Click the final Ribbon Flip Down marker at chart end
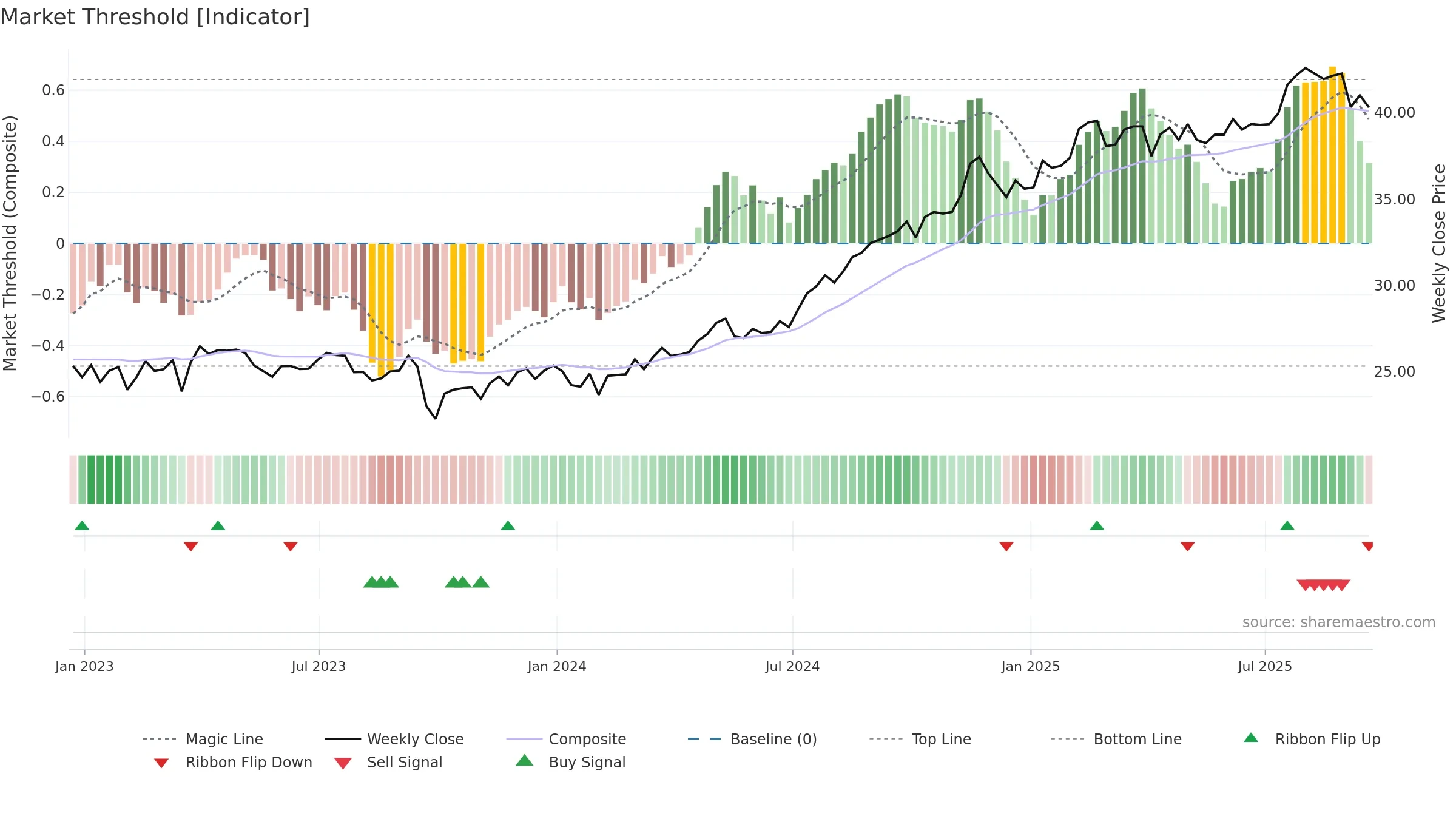Screen dimensions: 1456x819 [1367, 547]
